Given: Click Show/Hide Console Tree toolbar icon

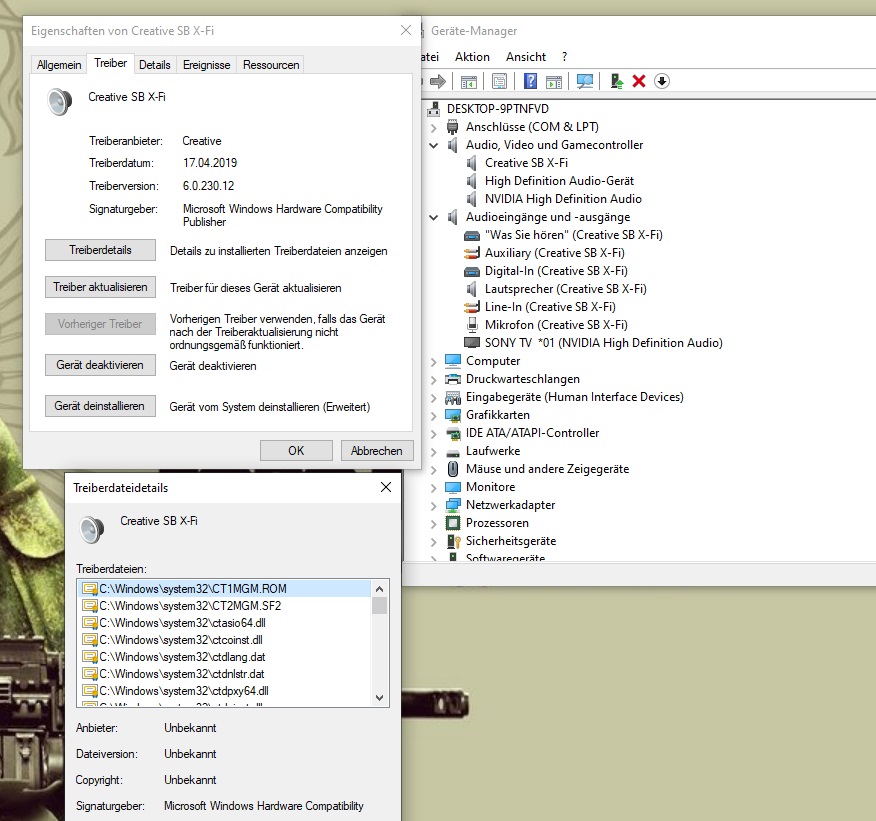Looking at the screenshot, I should tap(469, 82).
